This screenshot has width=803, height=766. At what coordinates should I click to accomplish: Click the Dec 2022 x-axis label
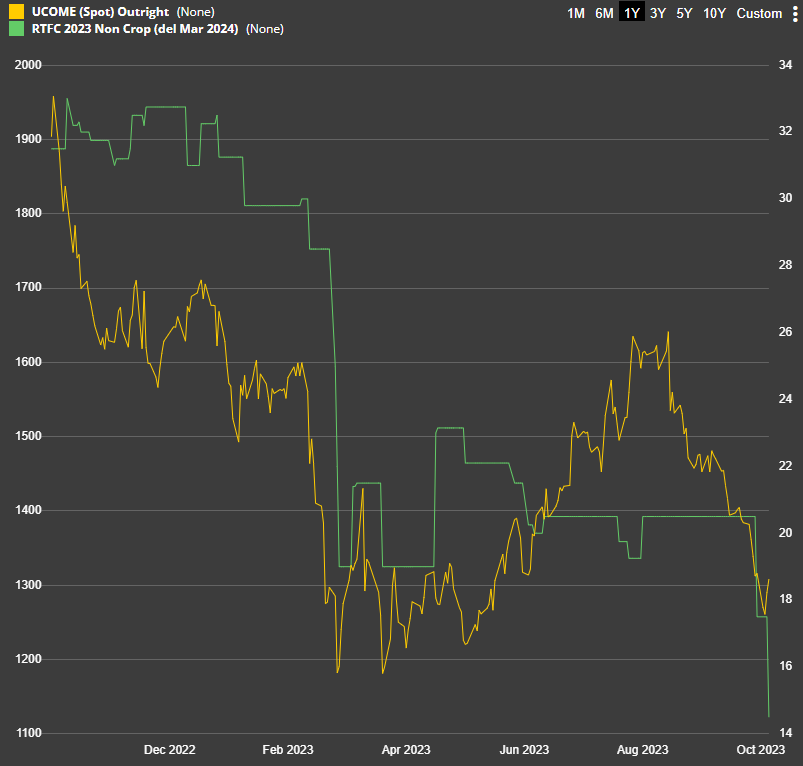tap(170, 750)
